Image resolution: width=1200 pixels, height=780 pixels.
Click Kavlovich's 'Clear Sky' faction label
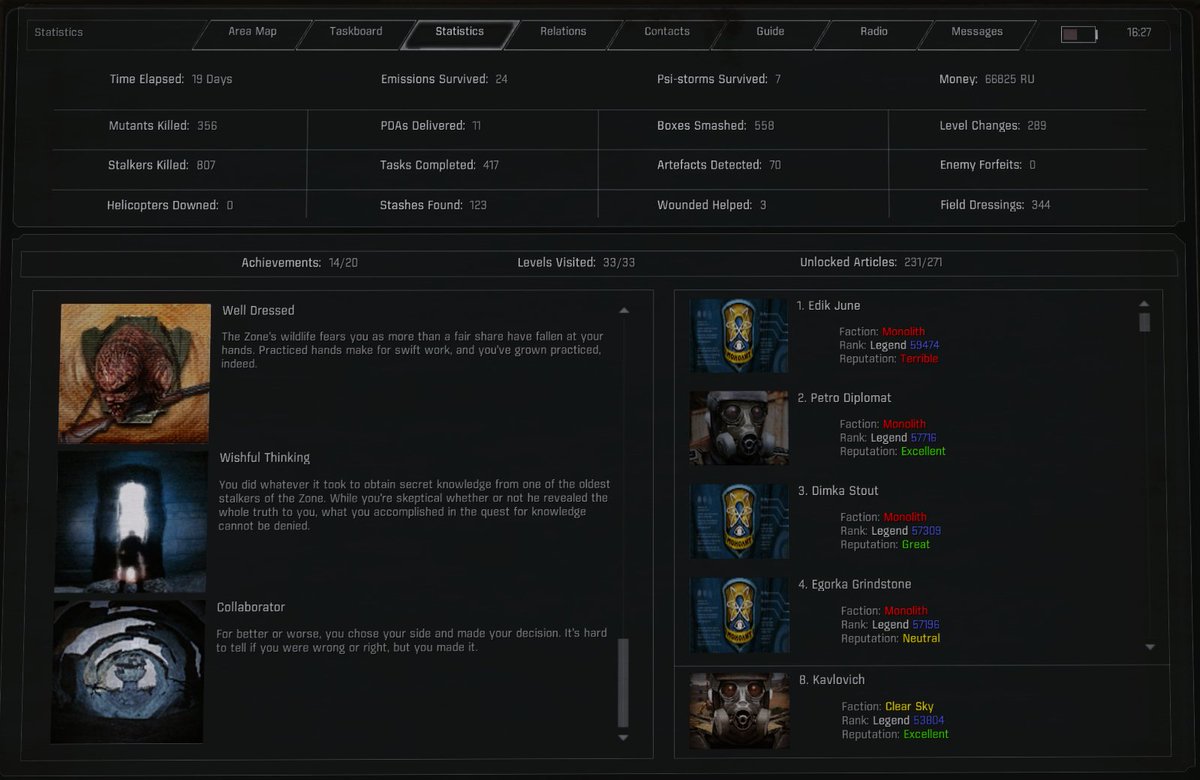909,707
